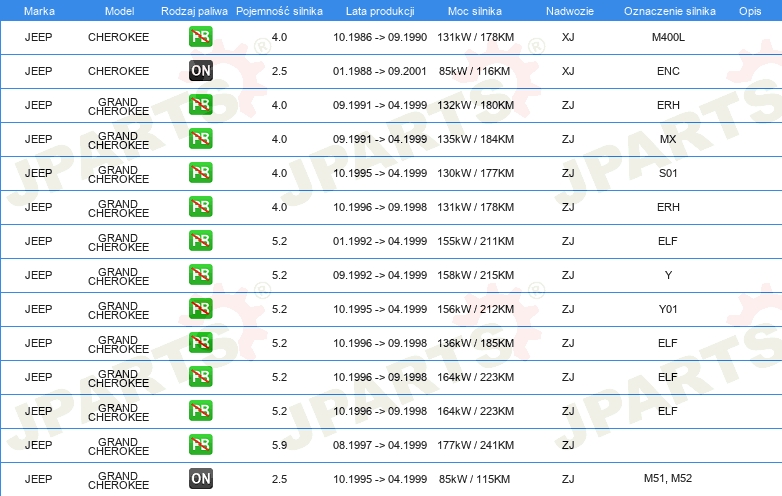Click body code ZJ in the MX row
Image resolution: width=782 pixels, height=496 pixels.
point(568,139)
